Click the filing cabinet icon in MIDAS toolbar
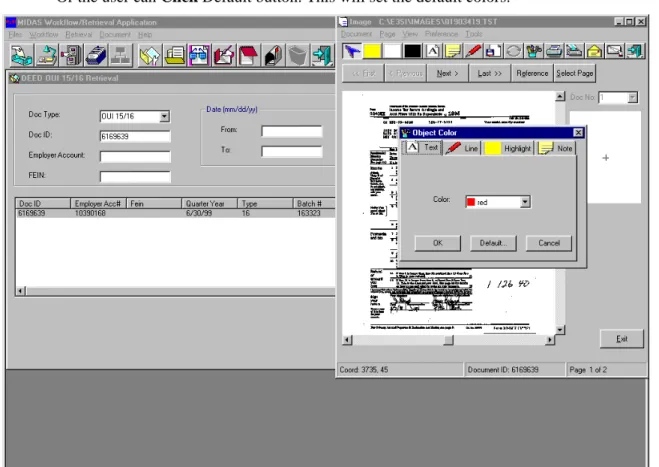 [71, 55]
